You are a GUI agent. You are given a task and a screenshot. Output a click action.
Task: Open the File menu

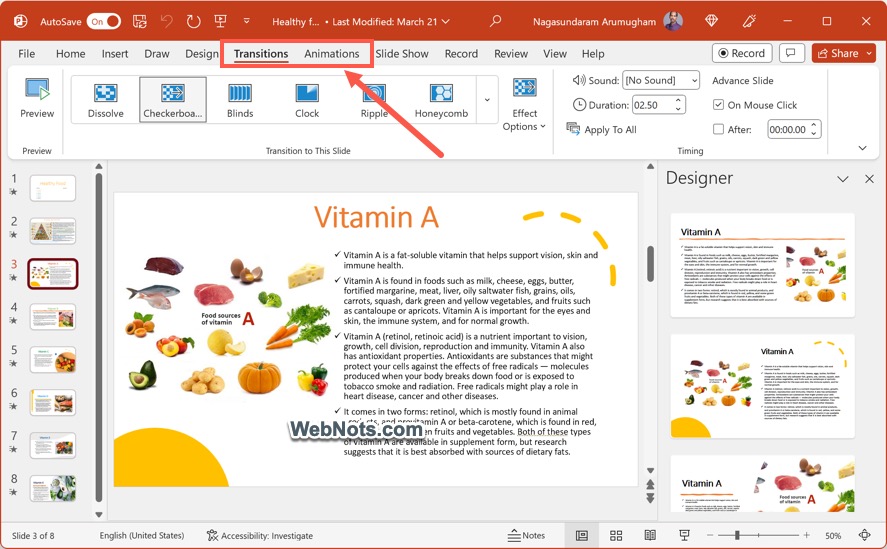tap(27, 54)
